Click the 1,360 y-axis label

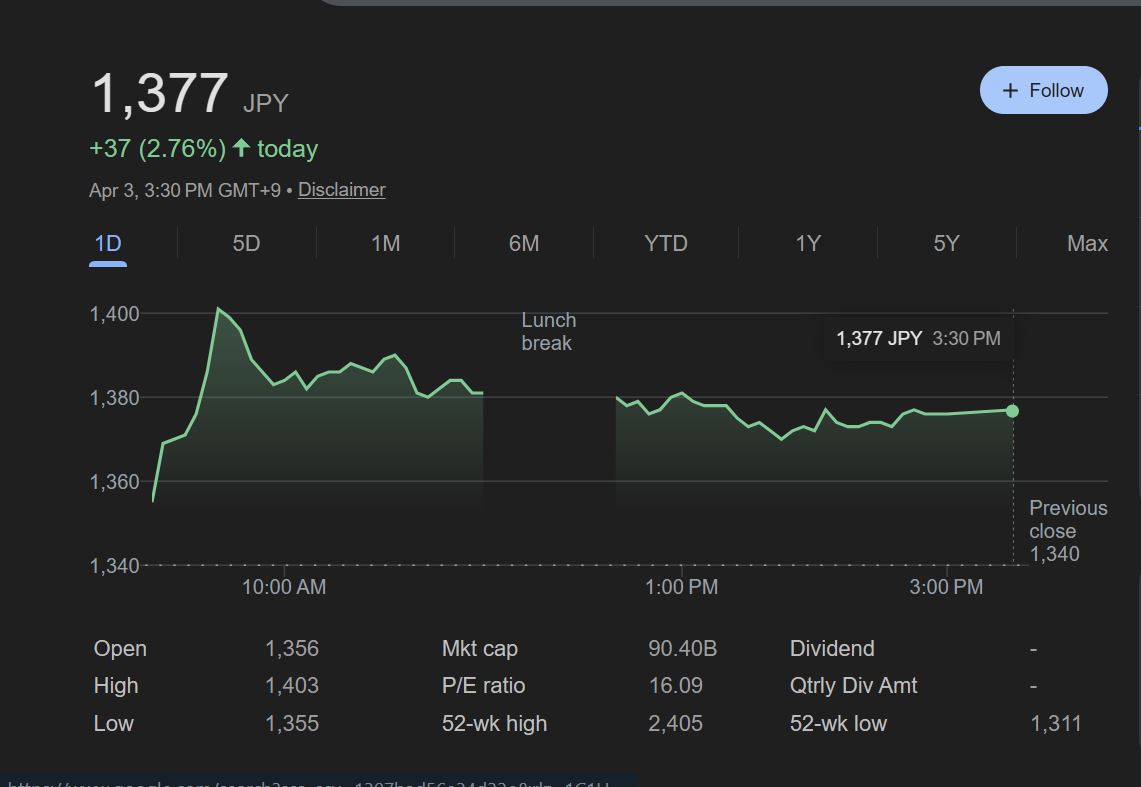click(114, 482)
